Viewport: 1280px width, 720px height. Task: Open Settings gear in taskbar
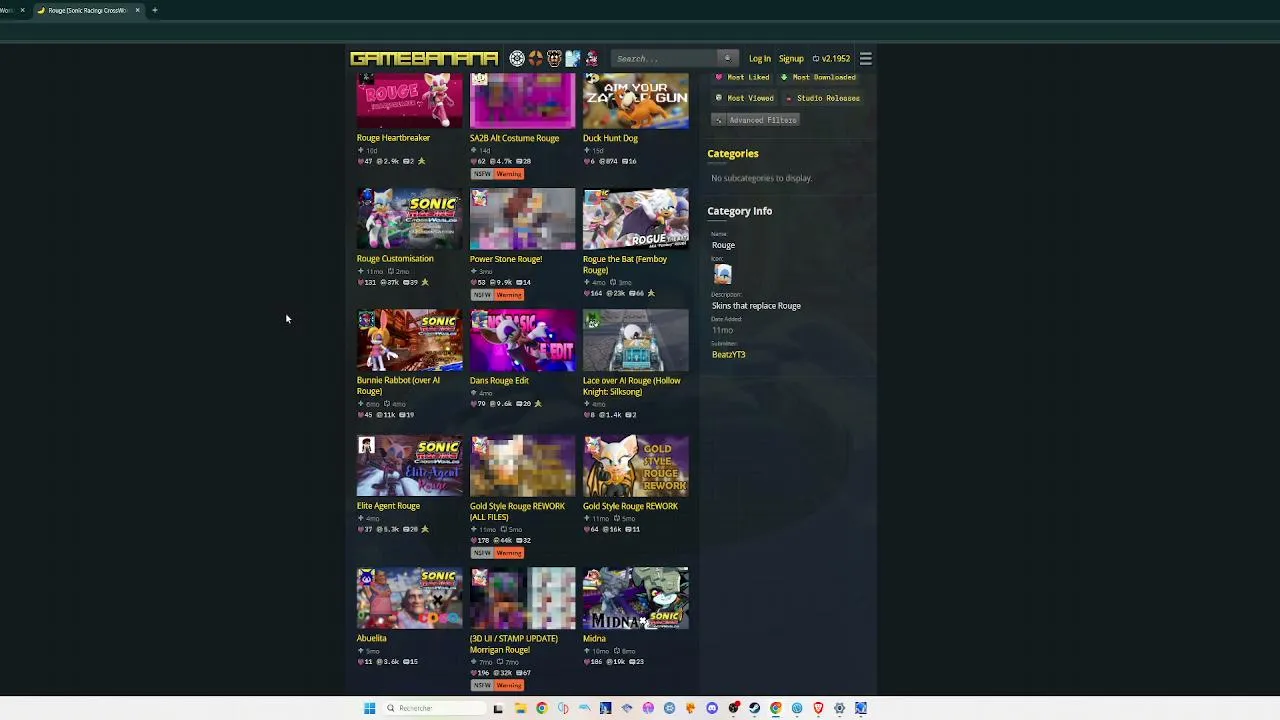tap(839, 708)
